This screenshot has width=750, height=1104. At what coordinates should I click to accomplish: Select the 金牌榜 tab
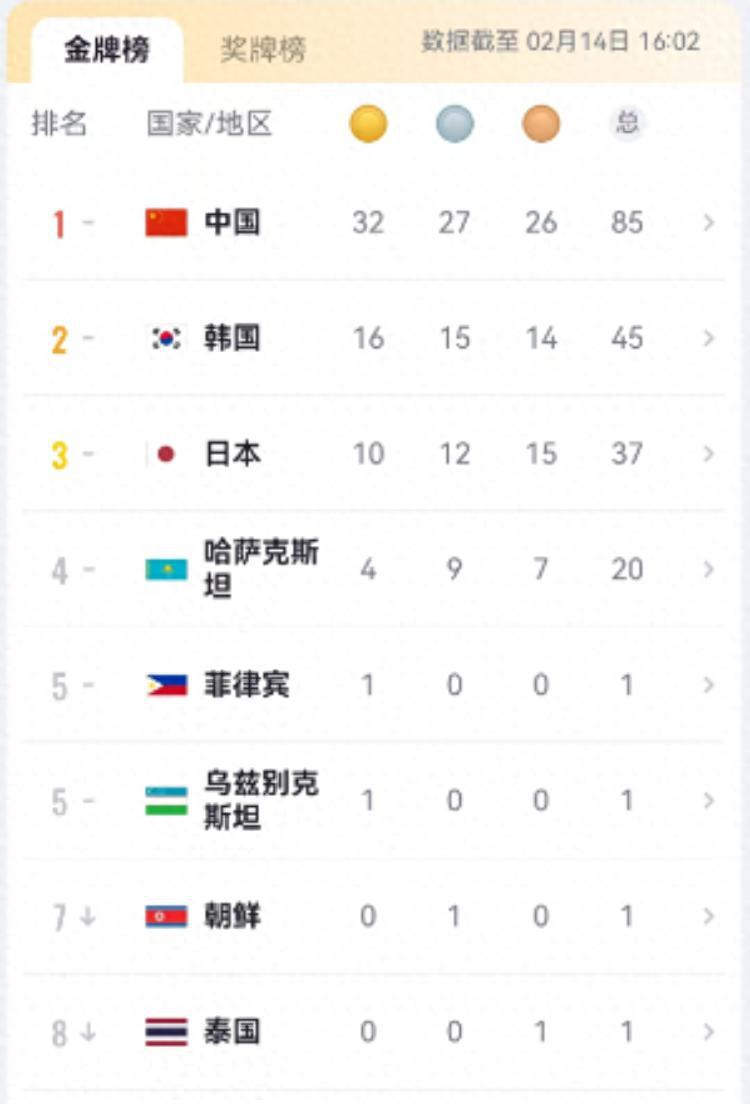tap(107, 49)
